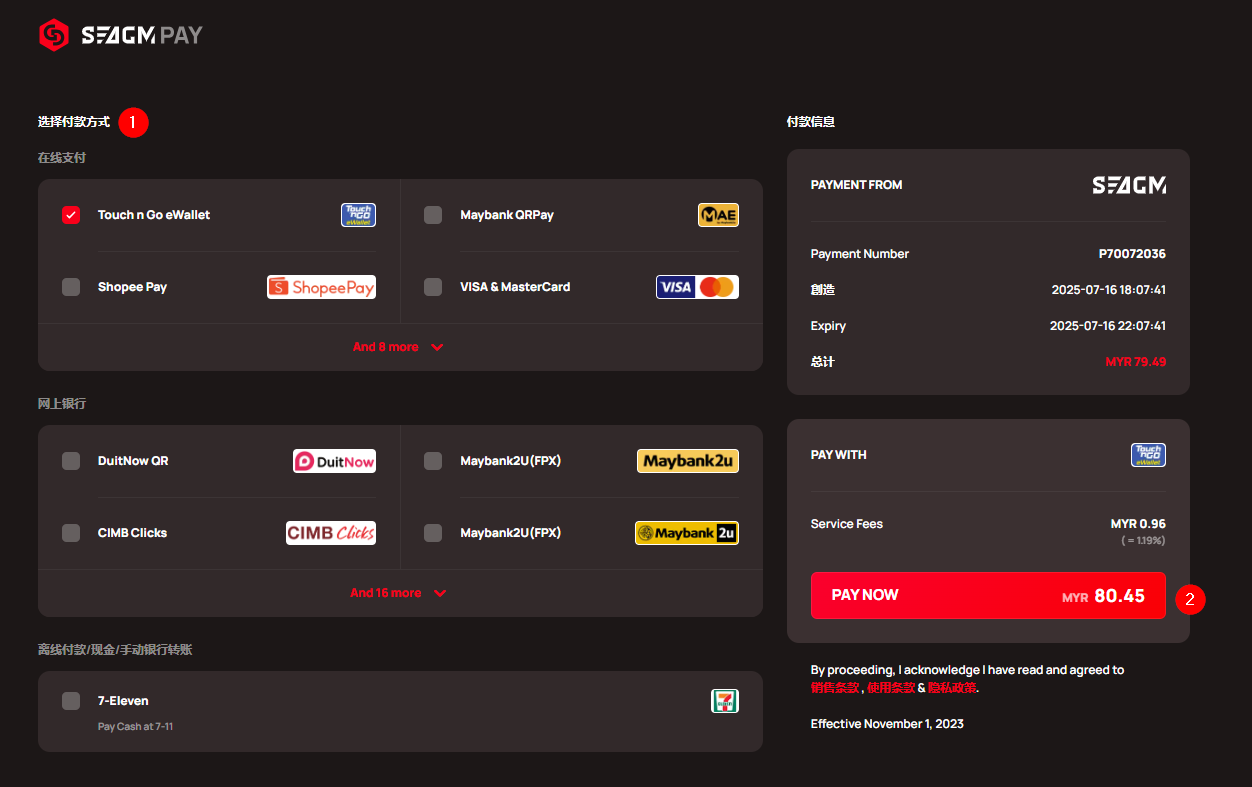Click the 7-Eleven logo

click(724, 701)
